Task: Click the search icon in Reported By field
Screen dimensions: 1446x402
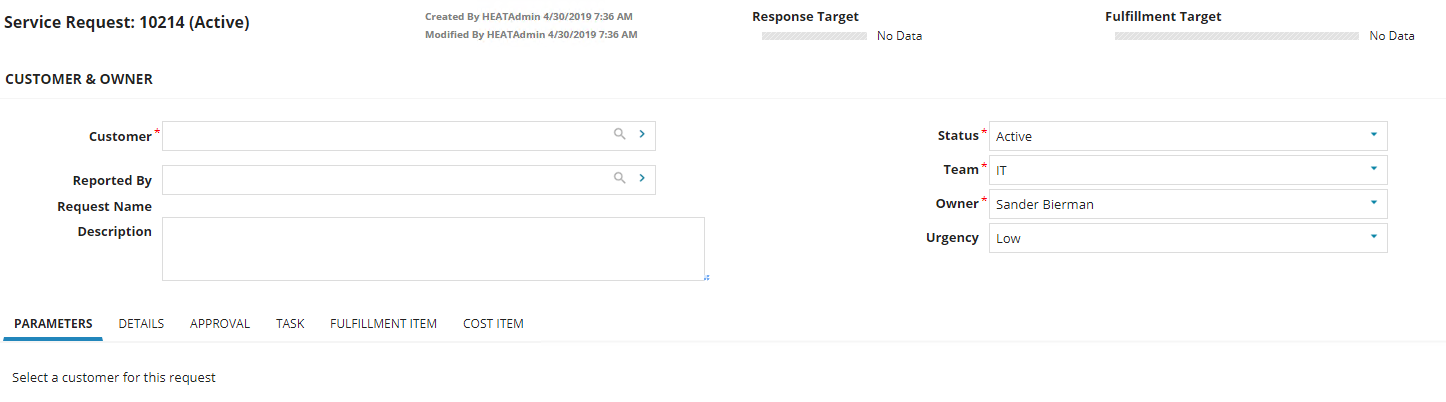Action: (x=620, y=177)
